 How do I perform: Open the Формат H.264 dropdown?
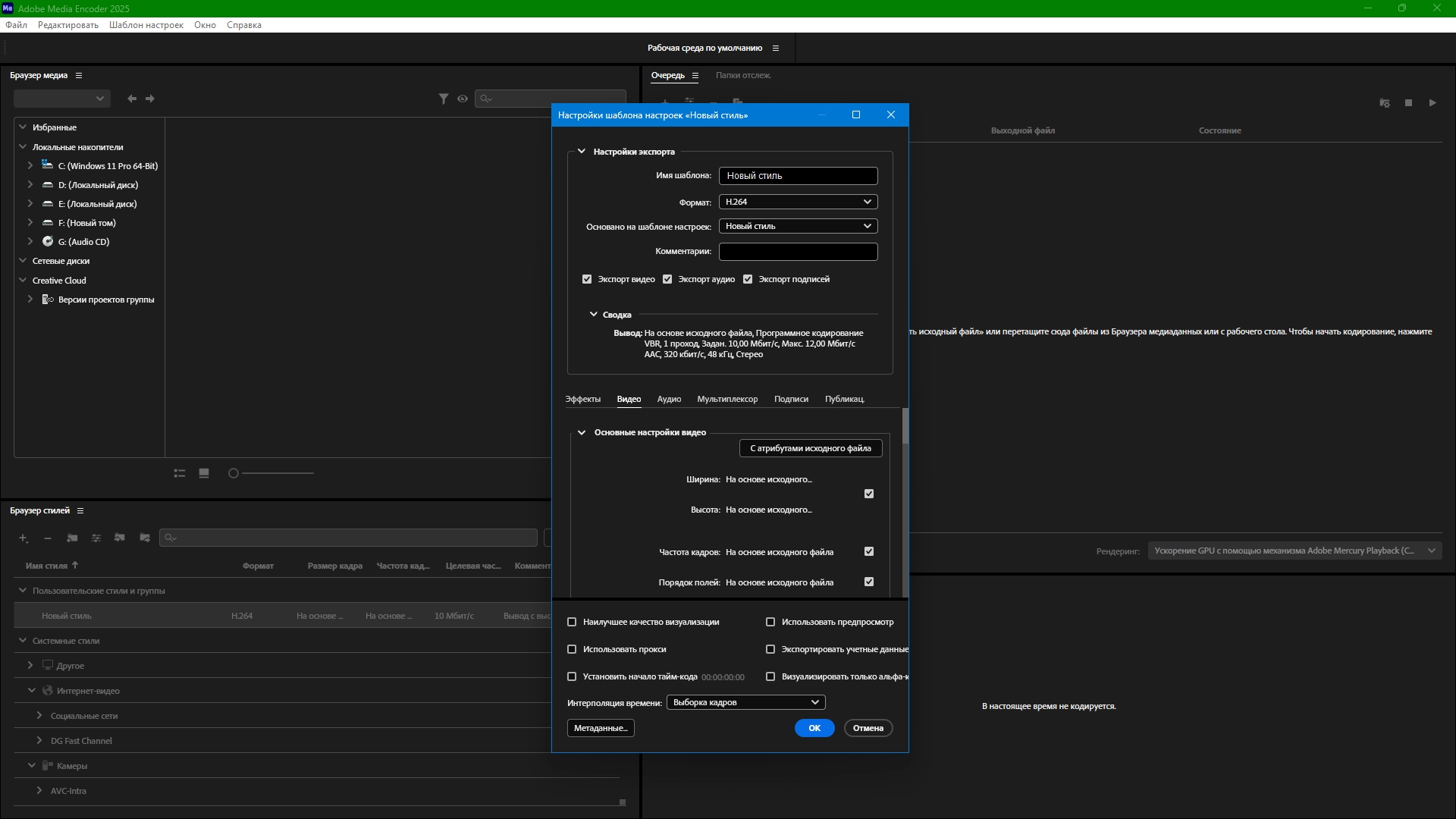pos(798,202)
